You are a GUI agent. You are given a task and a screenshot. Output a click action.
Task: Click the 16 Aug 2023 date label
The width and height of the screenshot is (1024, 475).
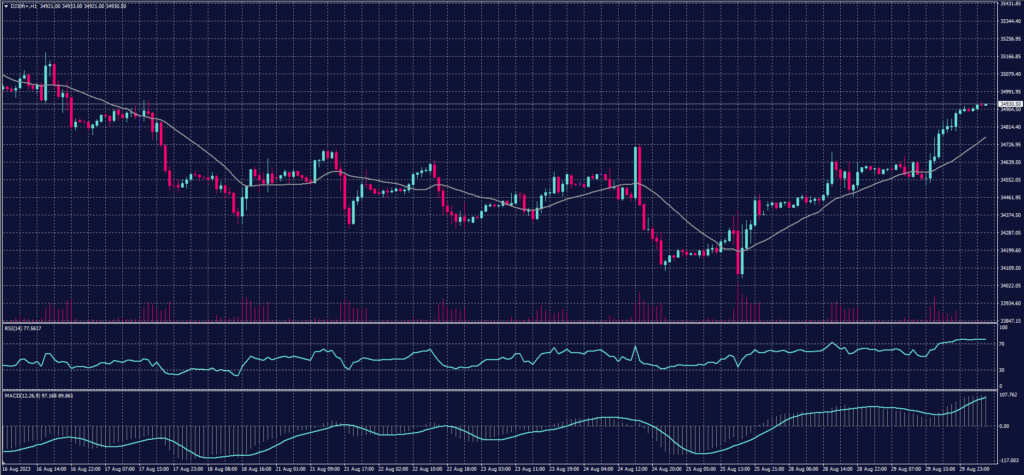click(17, 468)
